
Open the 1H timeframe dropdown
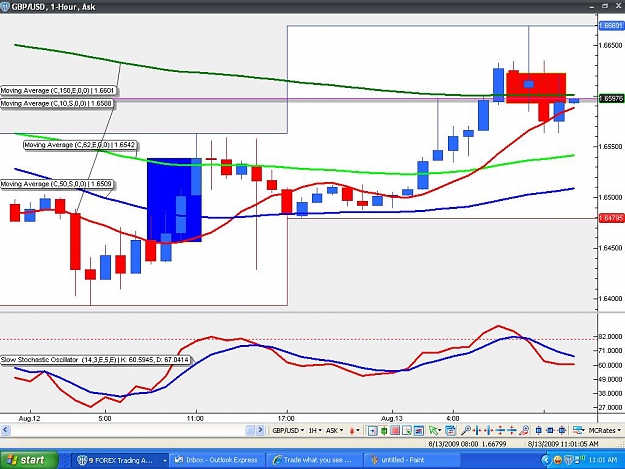(x=315, y=430)
